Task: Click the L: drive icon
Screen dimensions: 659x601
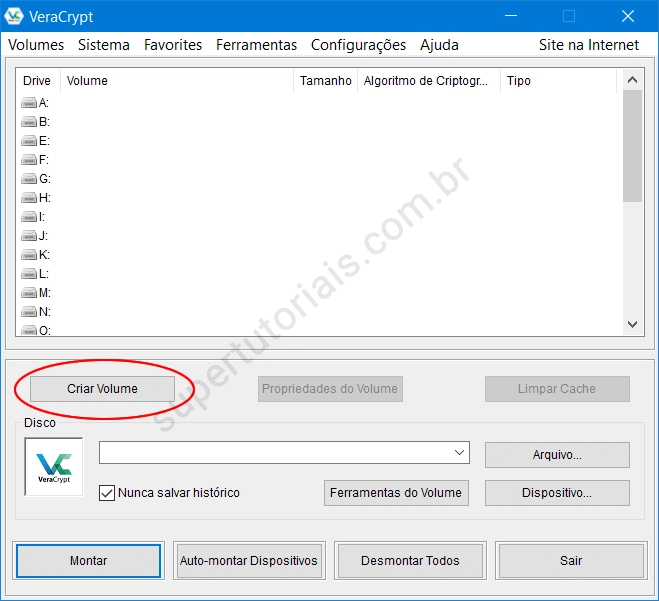Action: click(29, 274)
